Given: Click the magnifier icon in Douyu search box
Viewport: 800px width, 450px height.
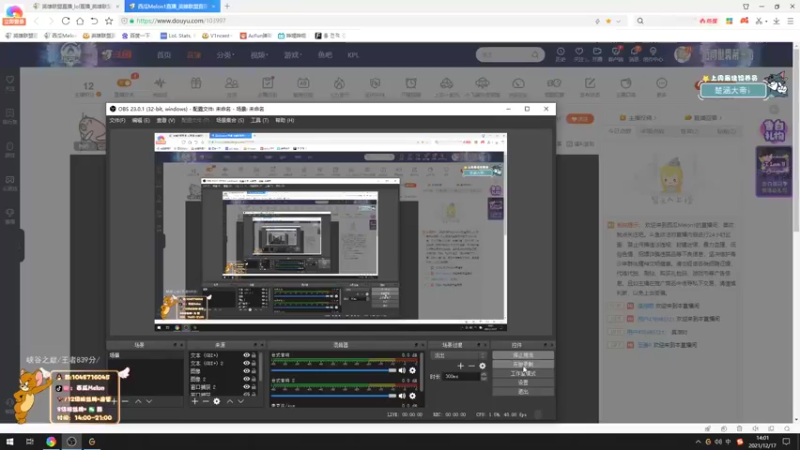Looking at the screenshot, I should (535, 55).
